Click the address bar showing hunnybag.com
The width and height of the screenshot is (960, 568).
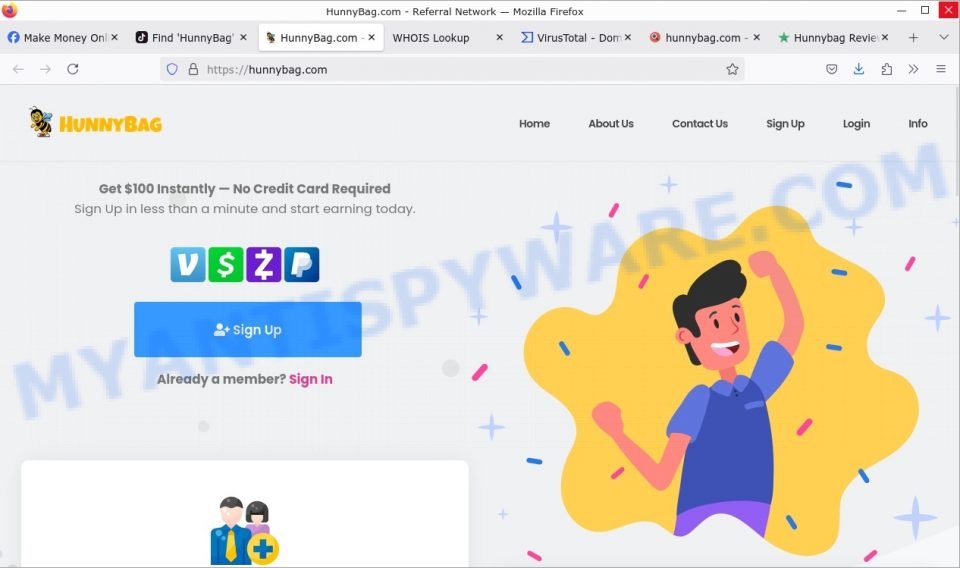452,69
